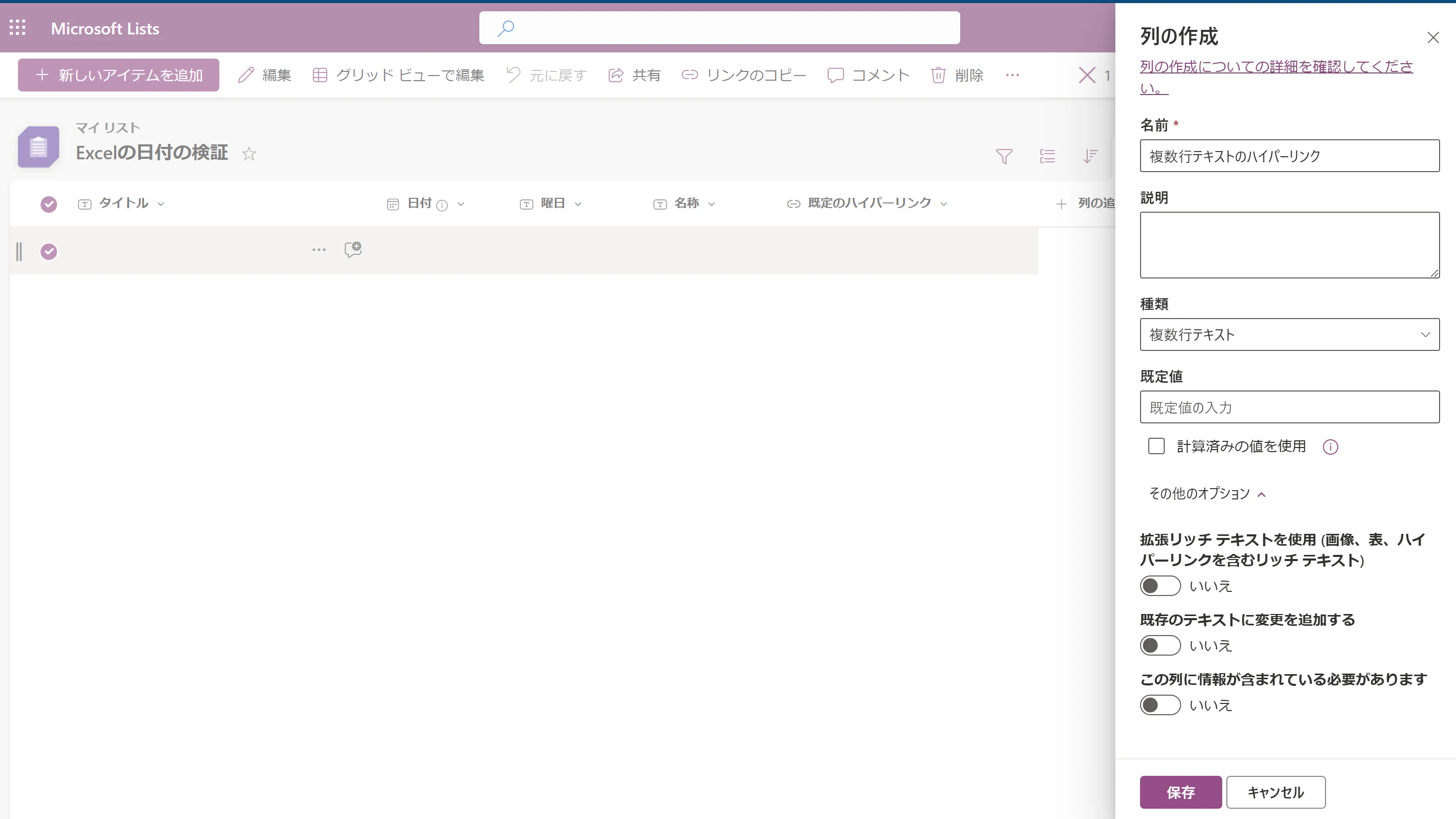This screenshot has width=1456, height=819.
Task: Click the group-by list icon
Action: click(1047, 156)
